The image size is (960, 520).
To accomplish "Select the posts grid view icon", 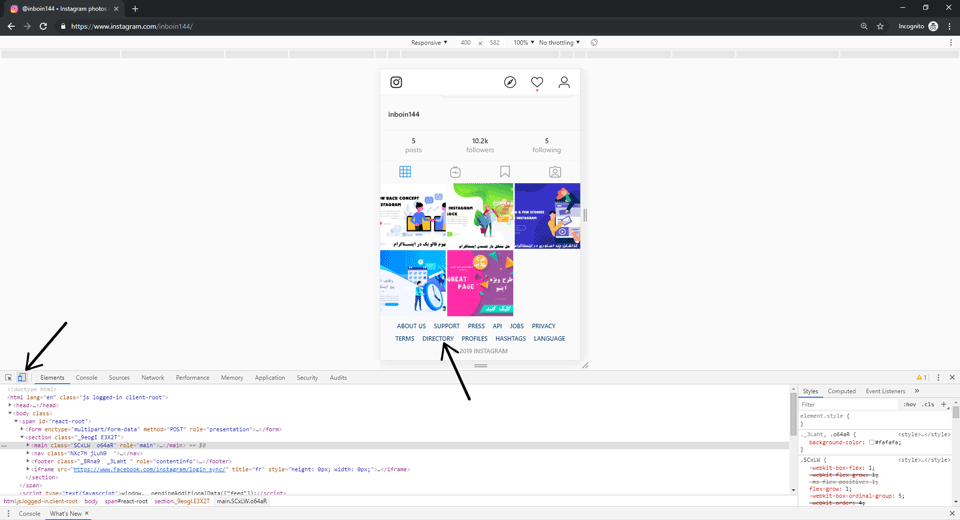I will (x=405, y=171).
